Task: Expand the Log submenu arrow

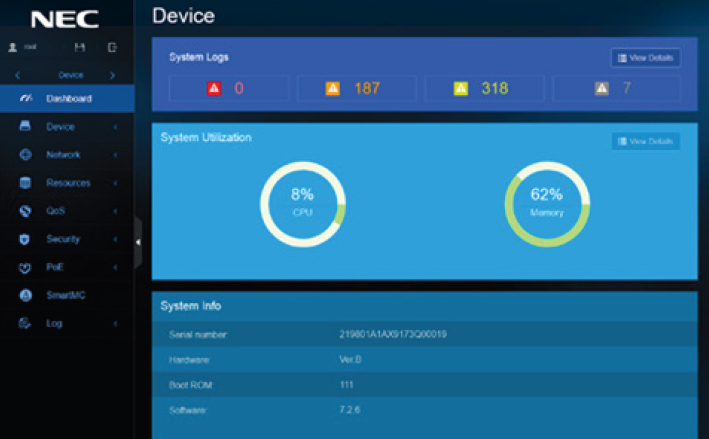Action: (115, 324)
